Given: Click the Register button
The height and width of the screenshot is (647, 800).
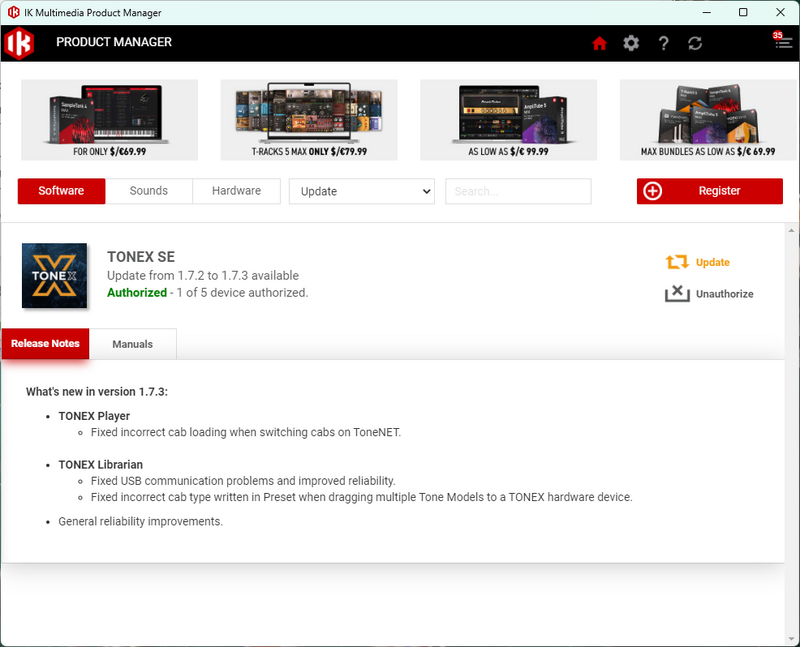Looking at the screenshot, I should pyautogui.click(x=710, y=191).
